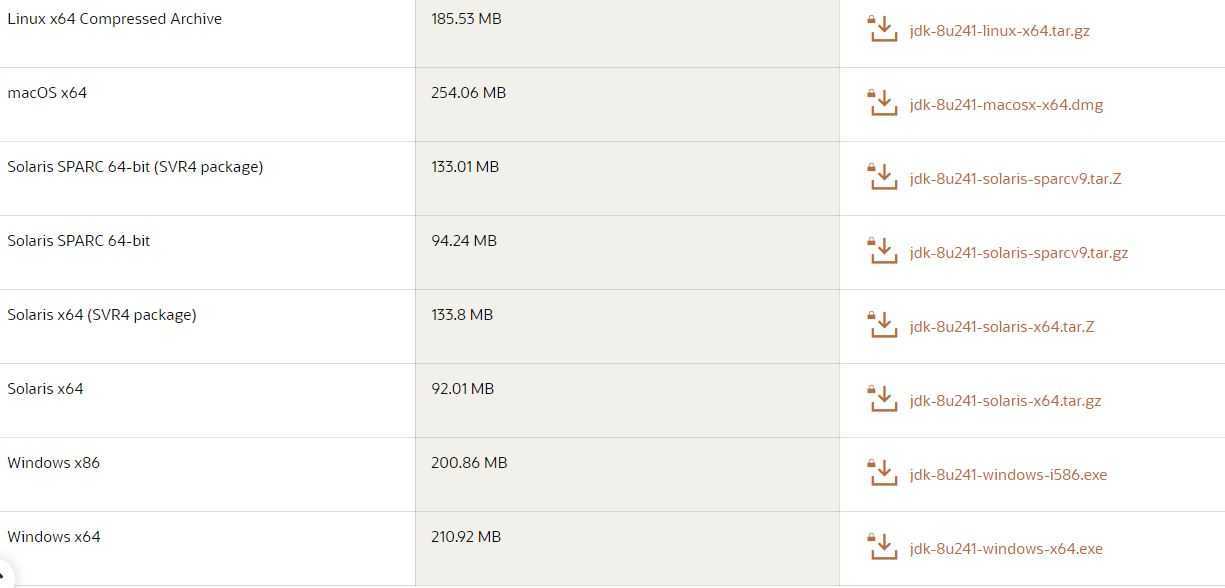1225x588 pixels.
Task: Click the Windows x64 product description
Action: click(54, 537)
